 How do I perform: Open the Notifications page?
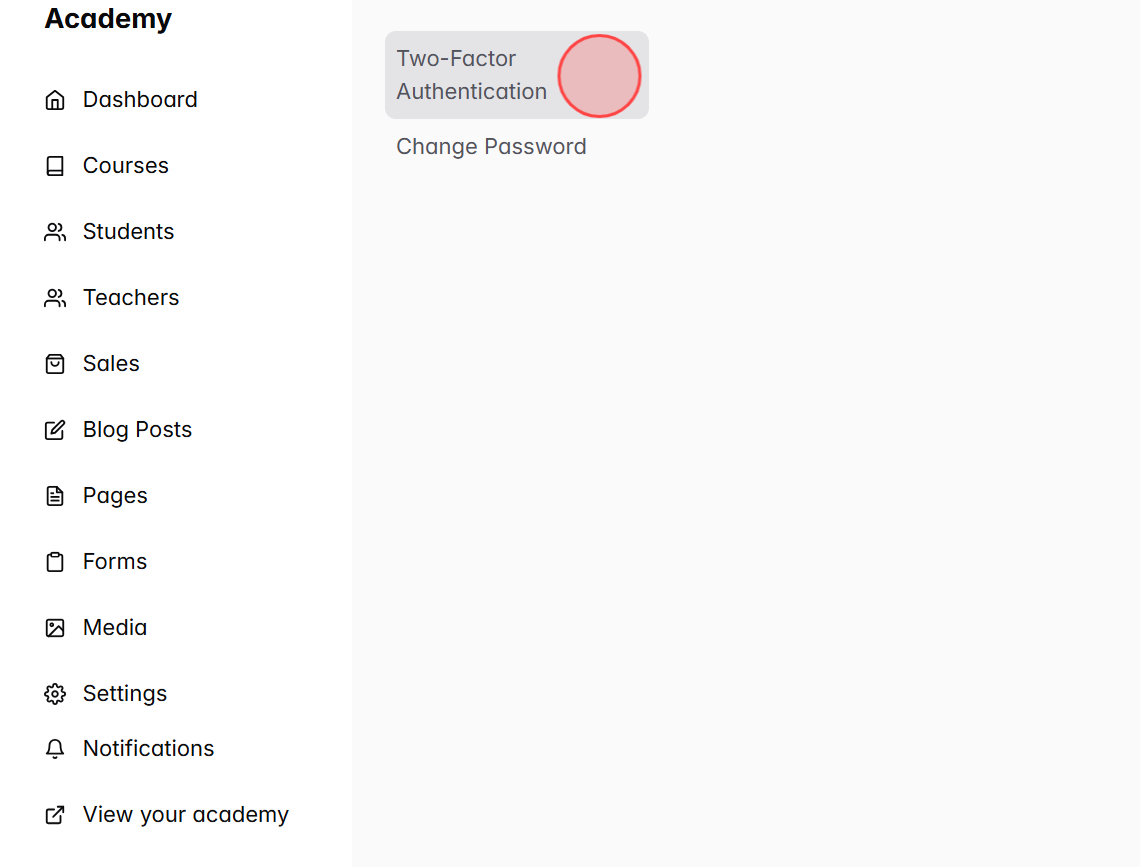coord(148,748)
